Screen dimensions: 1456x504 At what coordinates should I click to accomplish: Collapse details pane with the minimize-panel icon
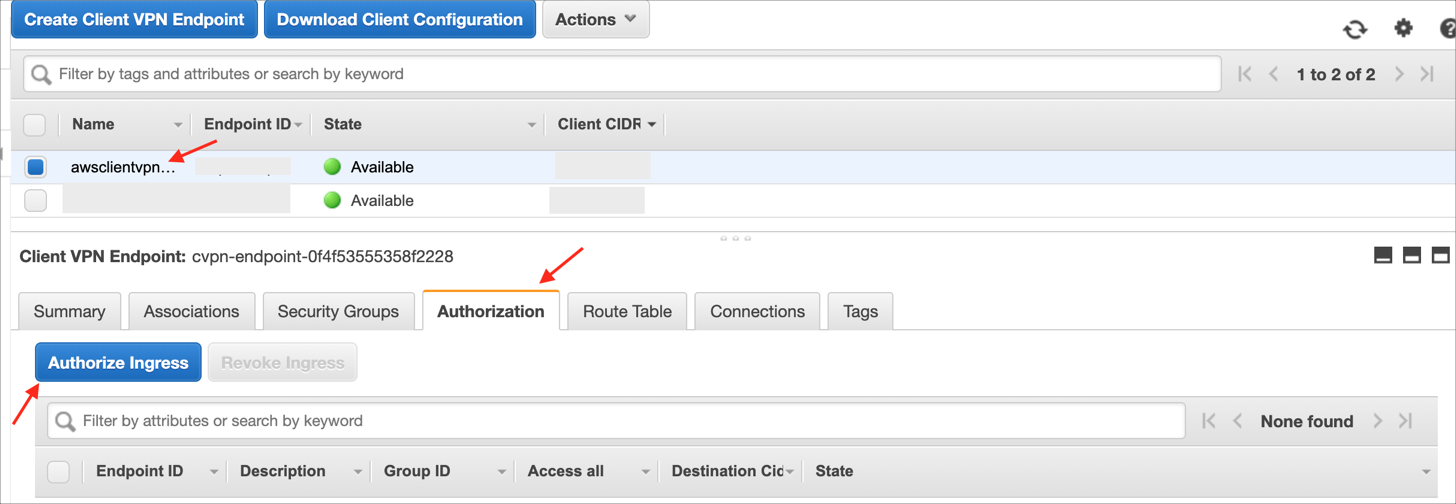1383,256
